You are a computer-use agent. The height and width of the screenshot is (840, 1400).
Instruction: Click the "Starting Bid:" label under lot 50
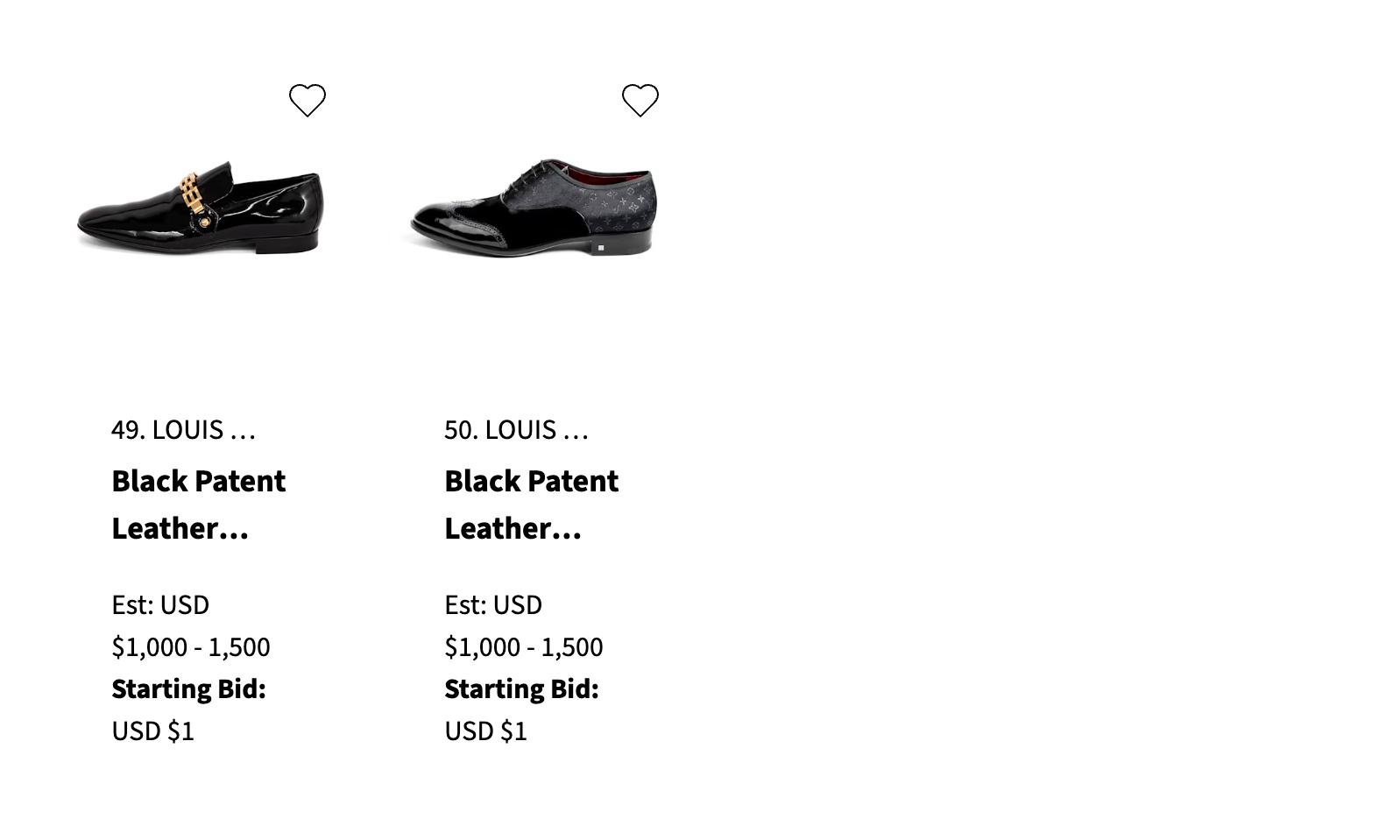click(521, 689)
